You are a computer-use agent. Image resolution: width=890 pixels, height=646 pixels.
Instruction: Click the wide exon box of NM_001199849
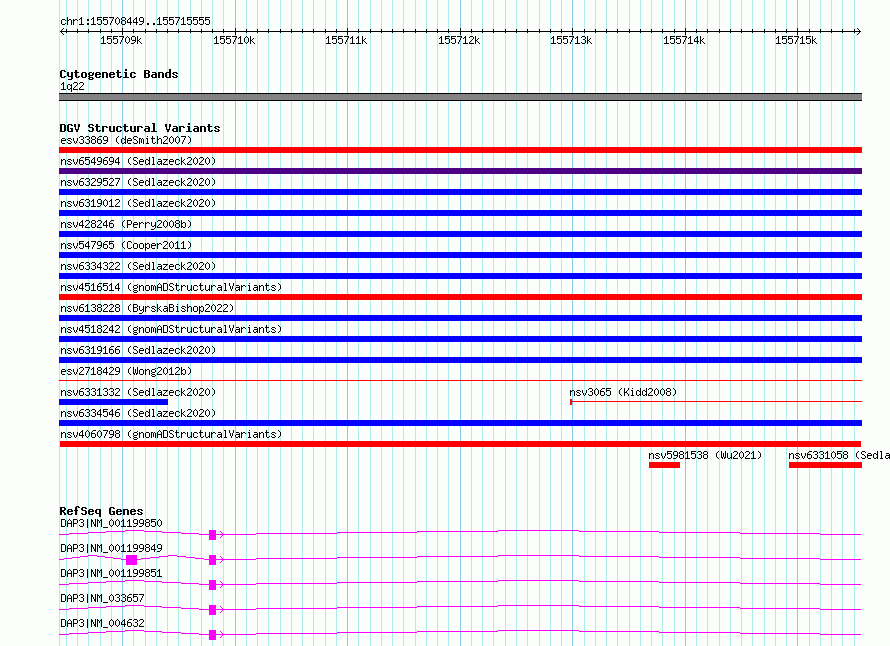[132, 560]
